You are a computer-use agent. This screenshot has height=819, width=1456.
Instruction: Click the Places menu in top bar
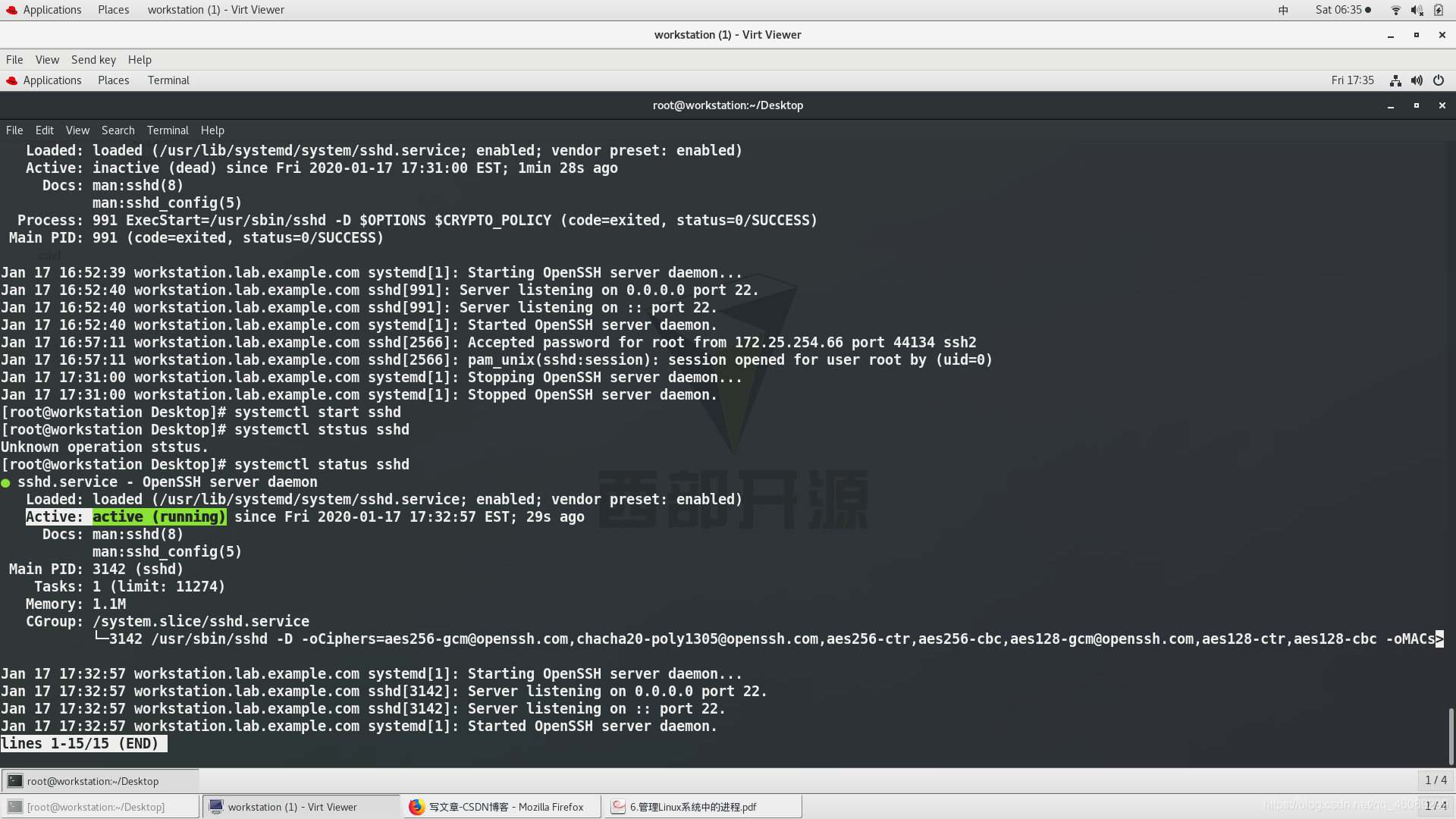click(113, 9)
